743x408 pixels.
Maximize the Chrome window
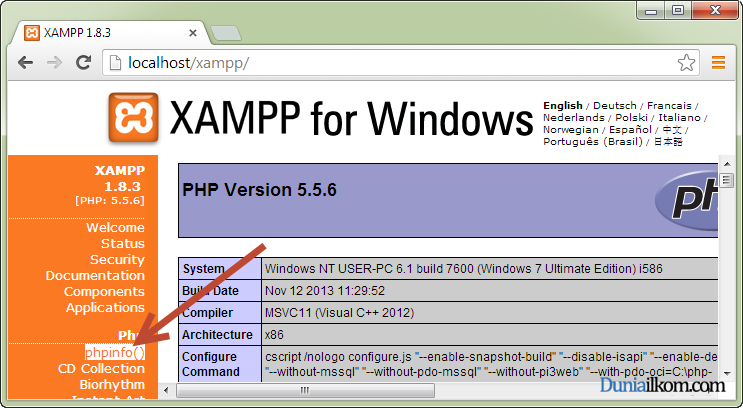point(678,10)
